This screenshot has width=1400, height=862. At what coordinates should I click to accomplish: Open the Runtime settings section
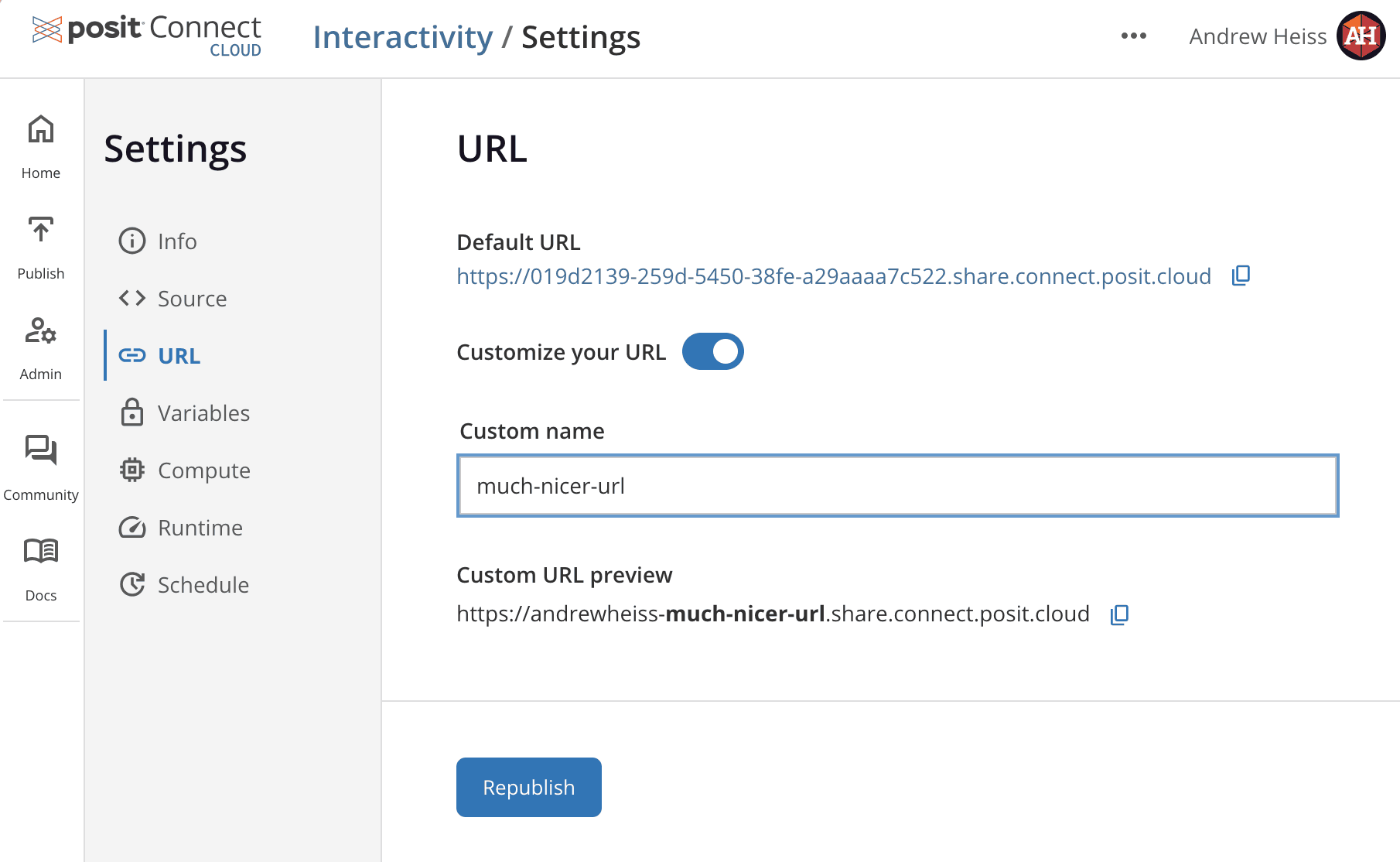[200, 528]
